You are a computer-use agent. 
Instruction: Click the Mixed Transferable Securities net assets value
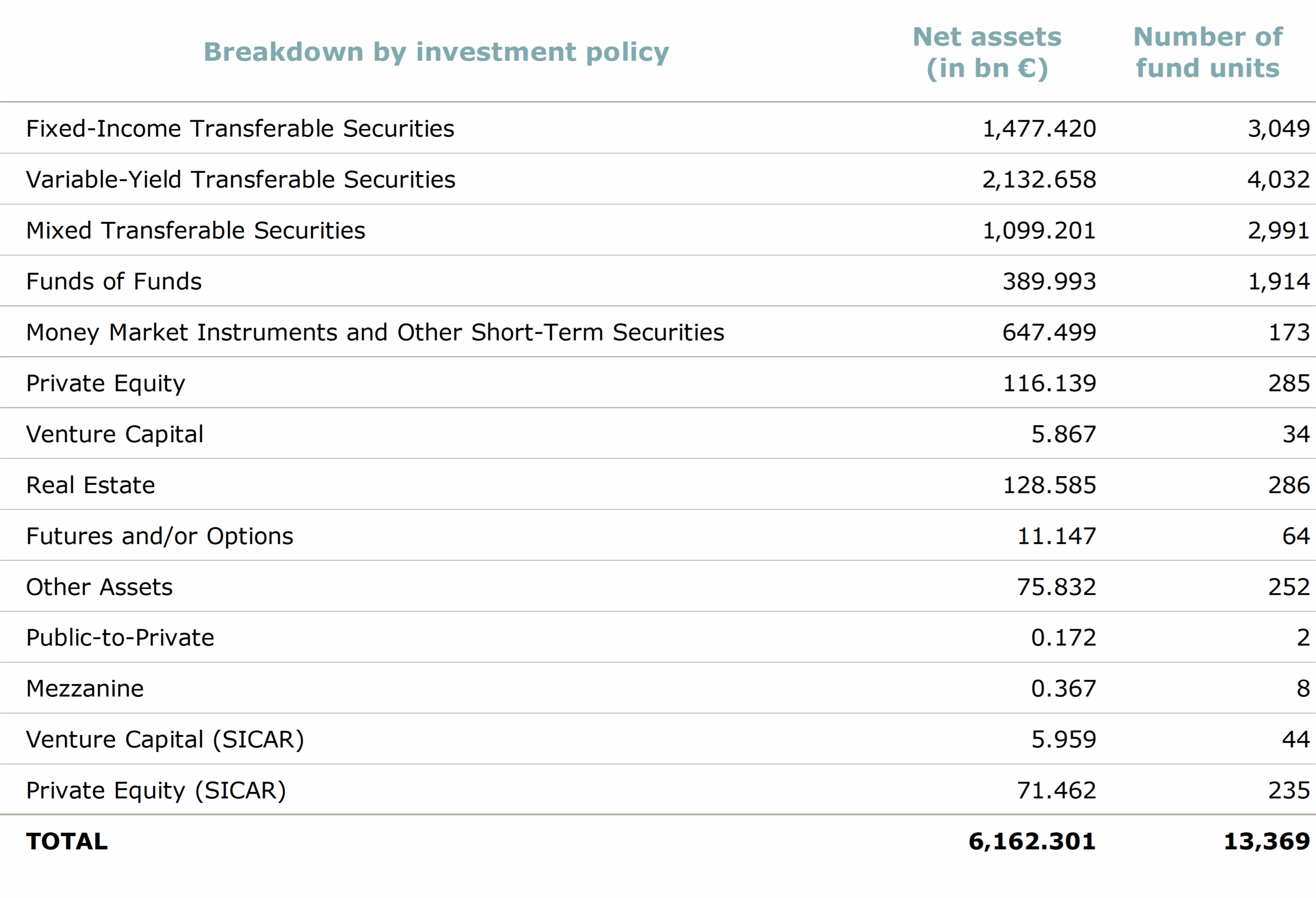click(x=1038, y=230)
